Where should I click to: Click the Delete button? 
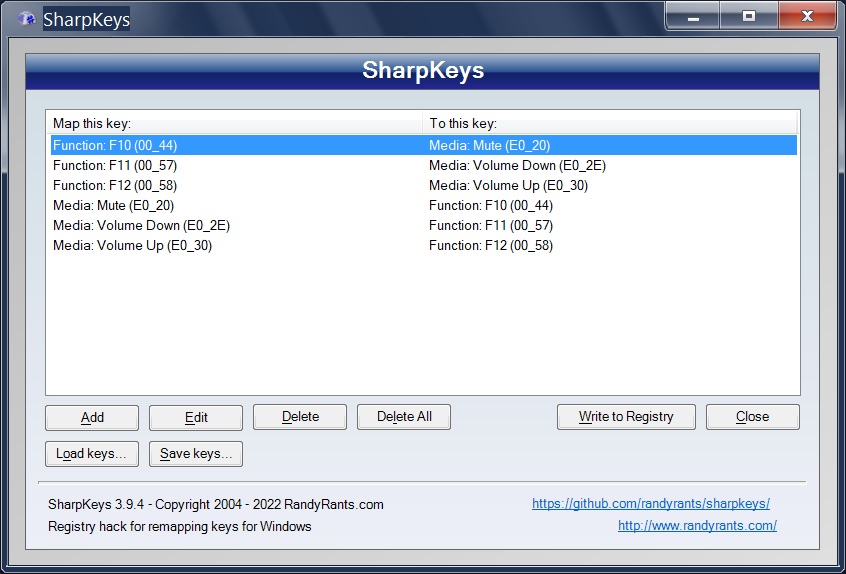point(300,417)
